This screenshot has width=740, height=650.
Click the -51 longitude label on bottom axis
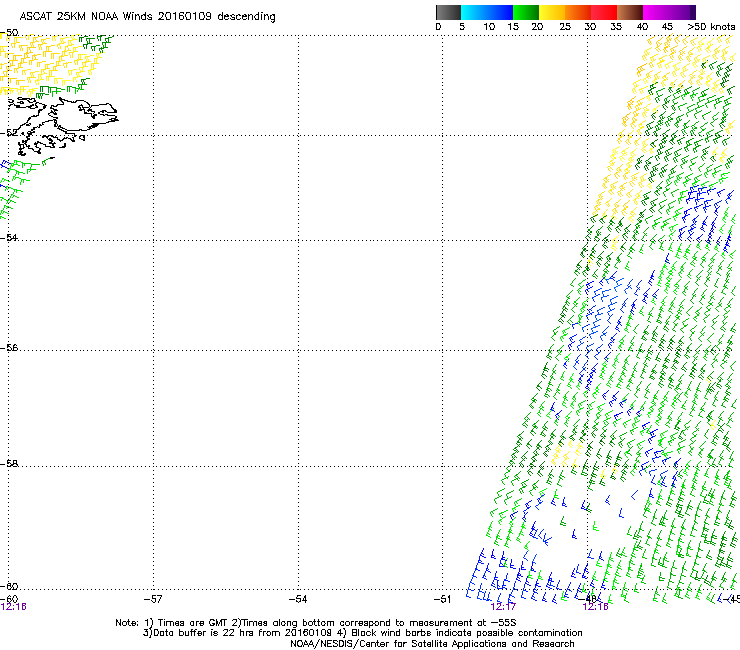(x=443, y=599)
